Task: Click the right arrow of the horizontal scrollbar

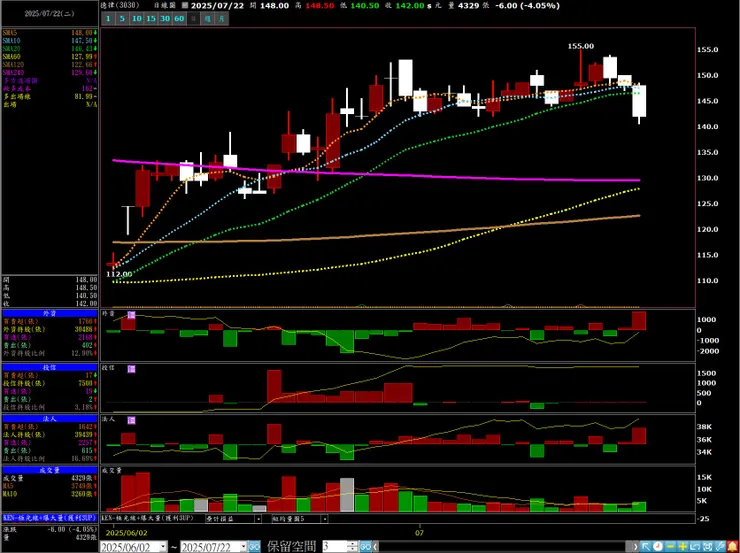Action: click(x=636, y=547)
